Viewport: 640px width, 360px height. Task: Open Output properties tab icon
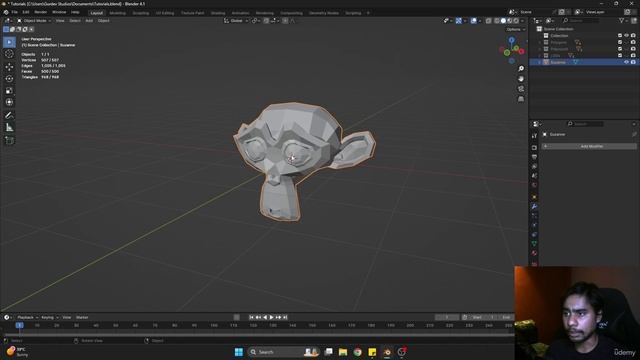pyautogui.click(x=534, y=157)
